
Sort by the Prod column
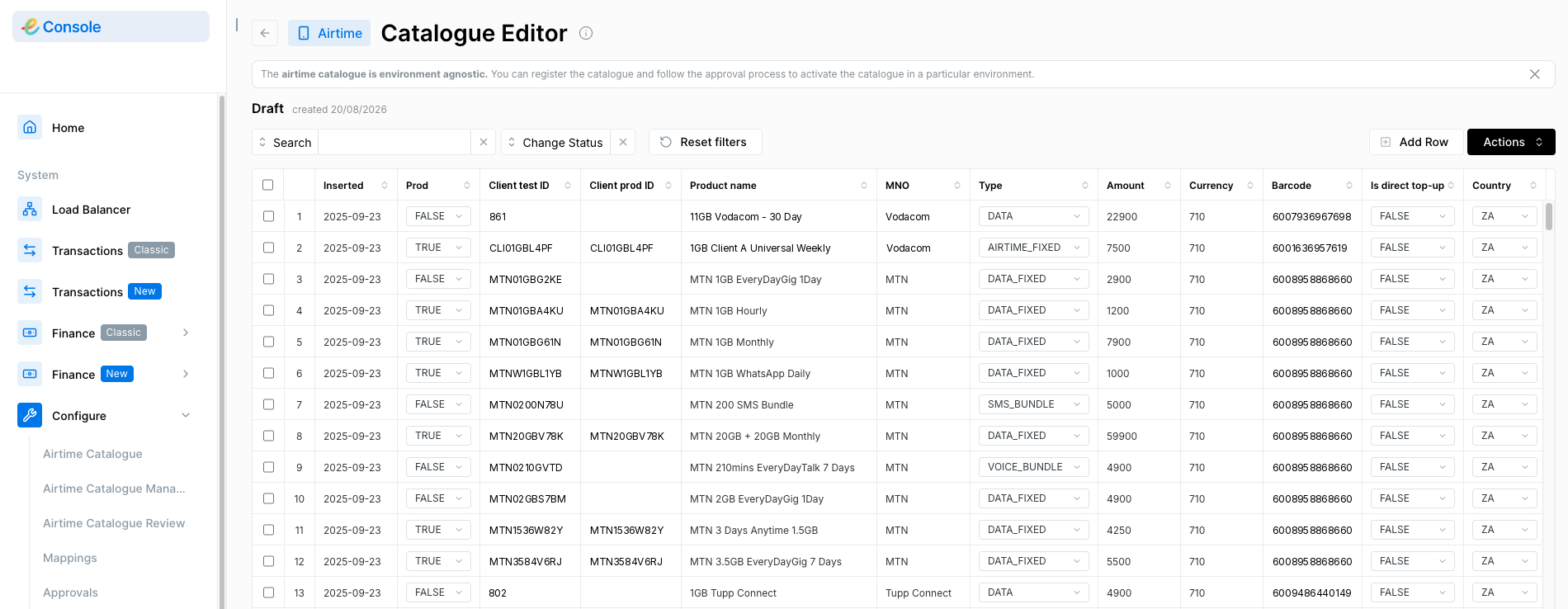click(x=467, y=186)
